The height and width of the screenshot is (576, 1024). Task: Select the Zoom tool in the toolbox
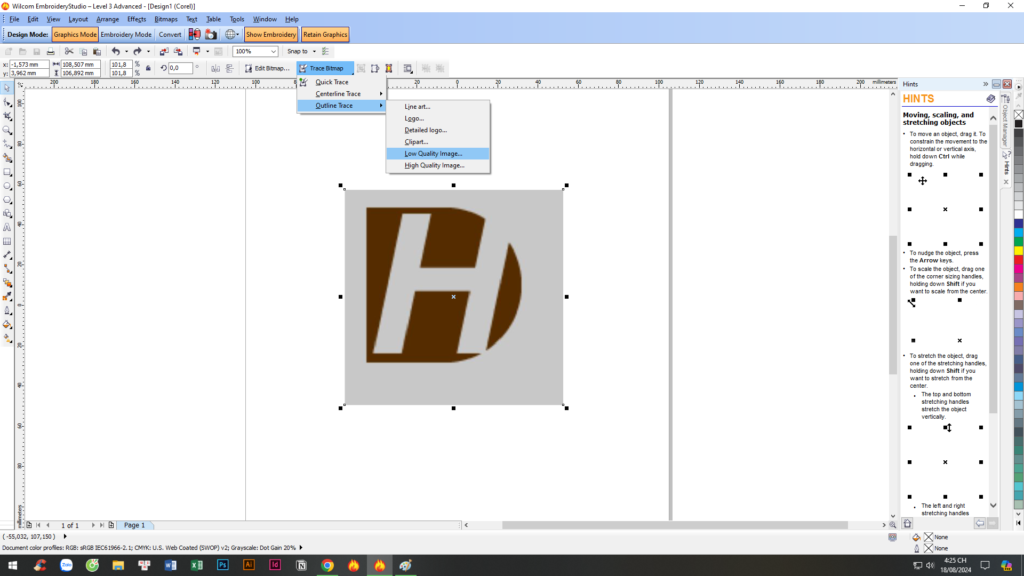coord(7,130)
